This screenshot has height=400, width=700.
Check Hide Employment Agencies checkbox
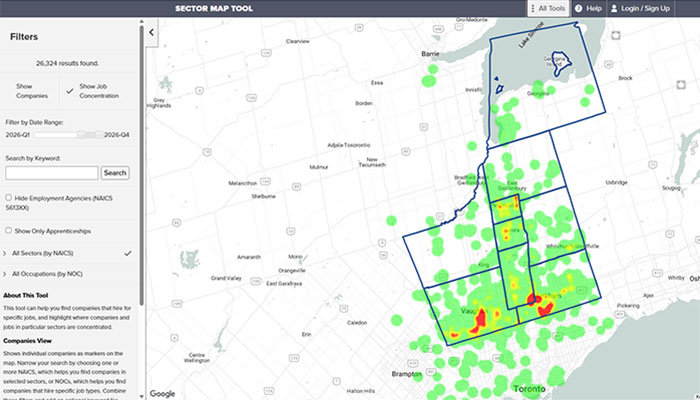(x=8, y=197)
